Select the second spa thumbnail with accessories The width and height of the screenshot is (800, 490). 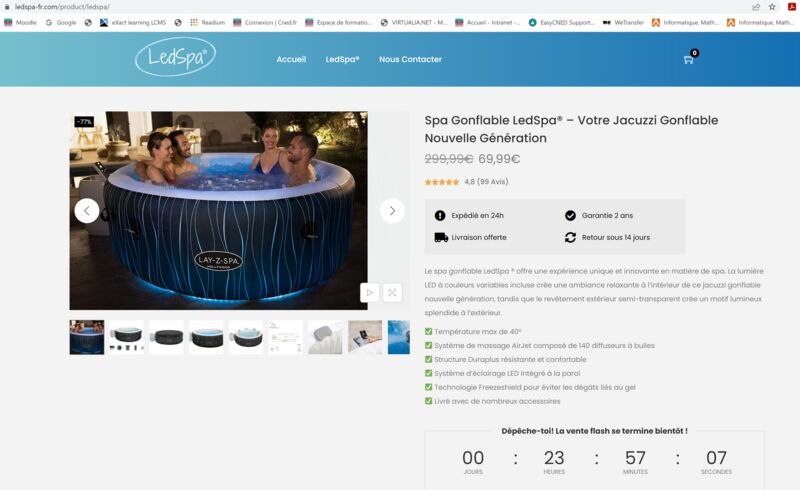(x=127, y=337)
